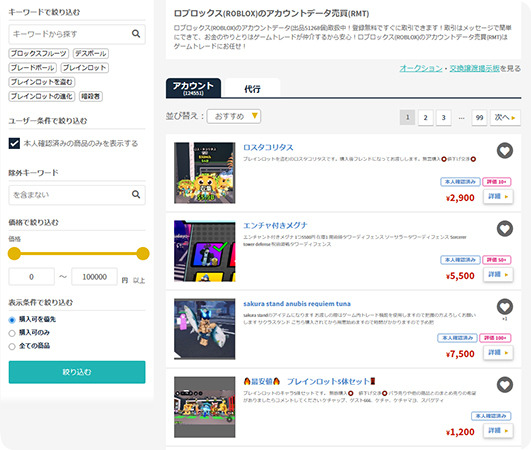The width and height of the screenshot is (531, 450).
Task: Click the maximum price input showing 100000
Action: click(94, 277)
